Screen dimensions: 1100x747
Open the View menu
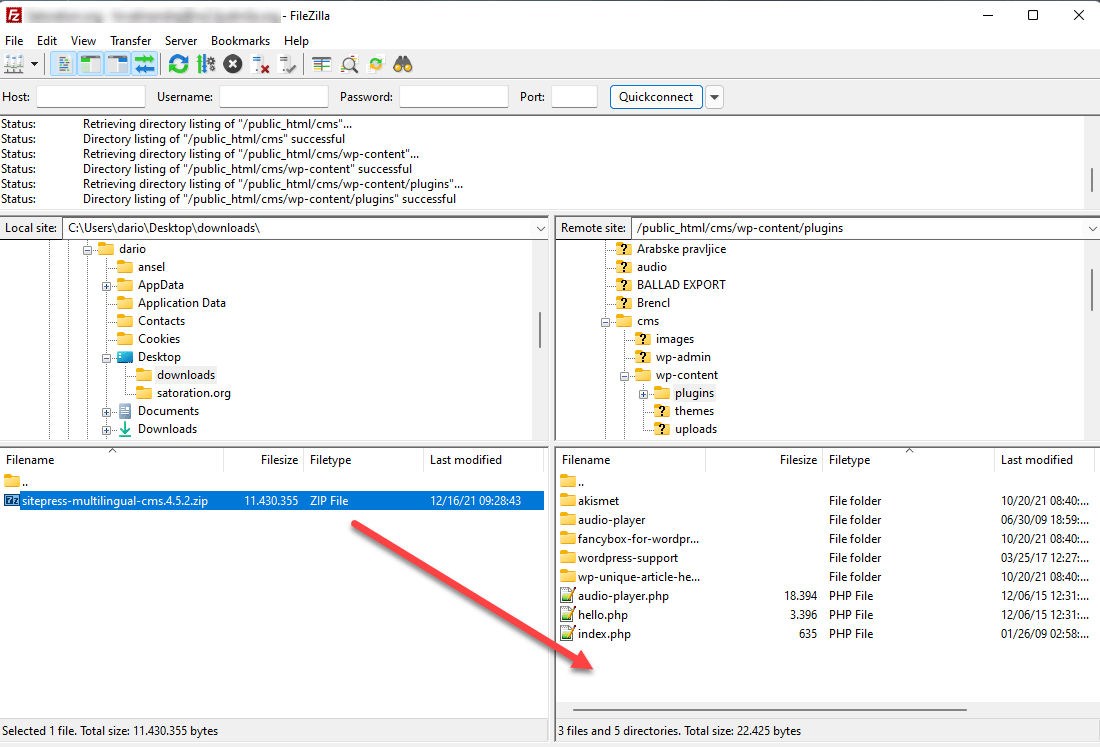click(x=83, y=41)
